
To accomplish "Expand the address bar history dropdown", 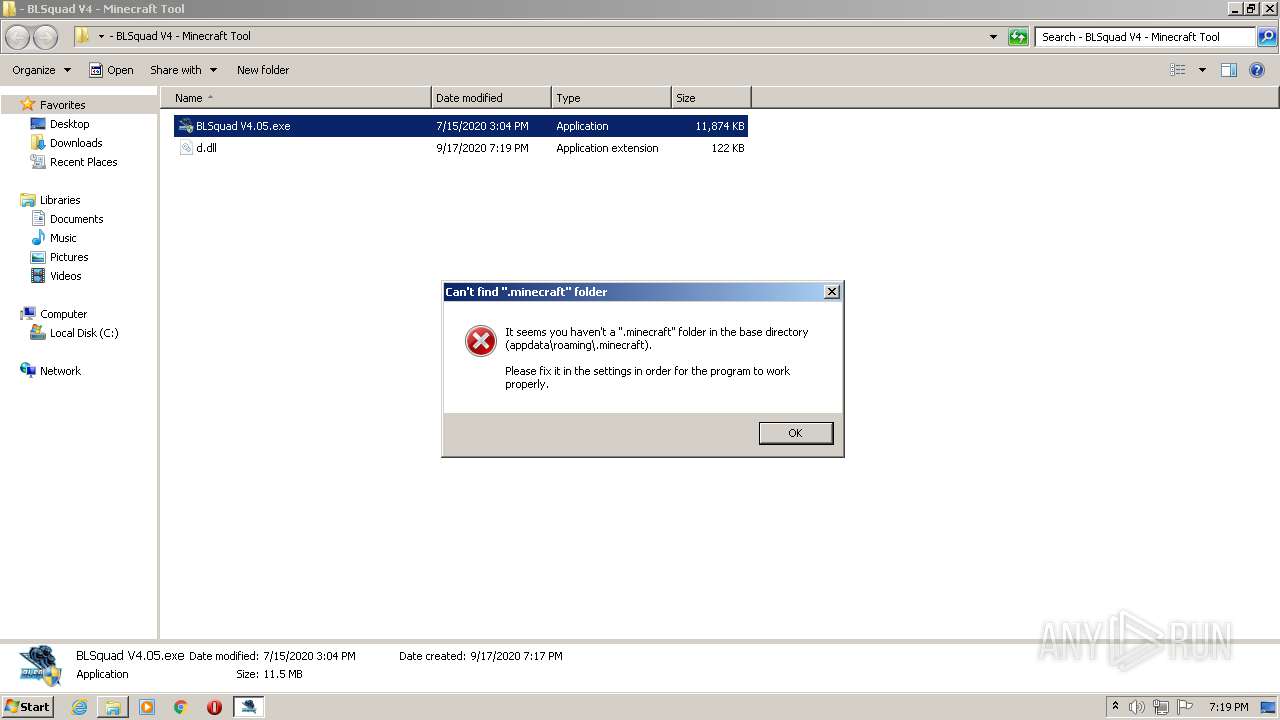I will click(x=993, y=37).
